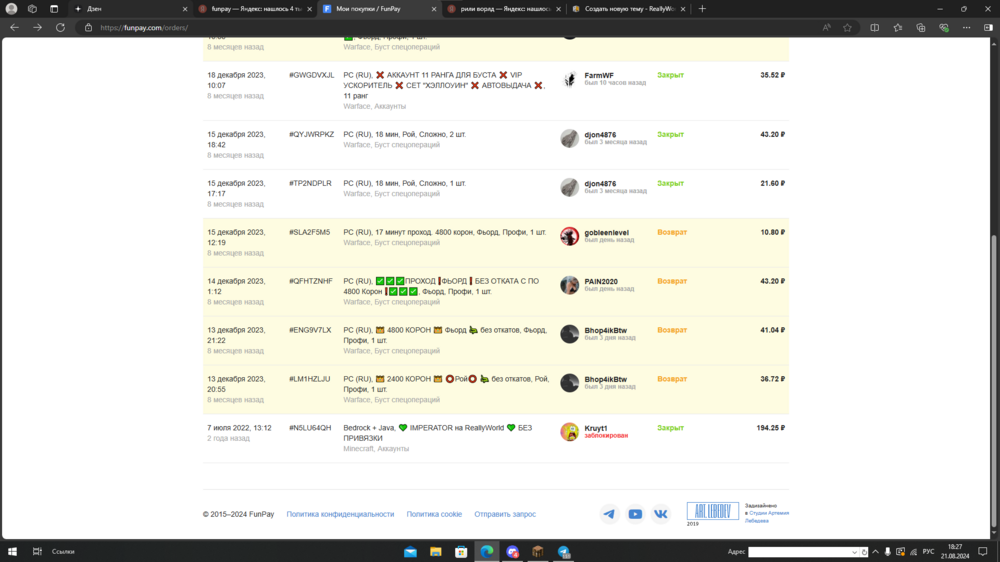This screenshot has height=562, width=1000.
Task: Click the taskbar Адрес input field
Action: coord(799,552)
